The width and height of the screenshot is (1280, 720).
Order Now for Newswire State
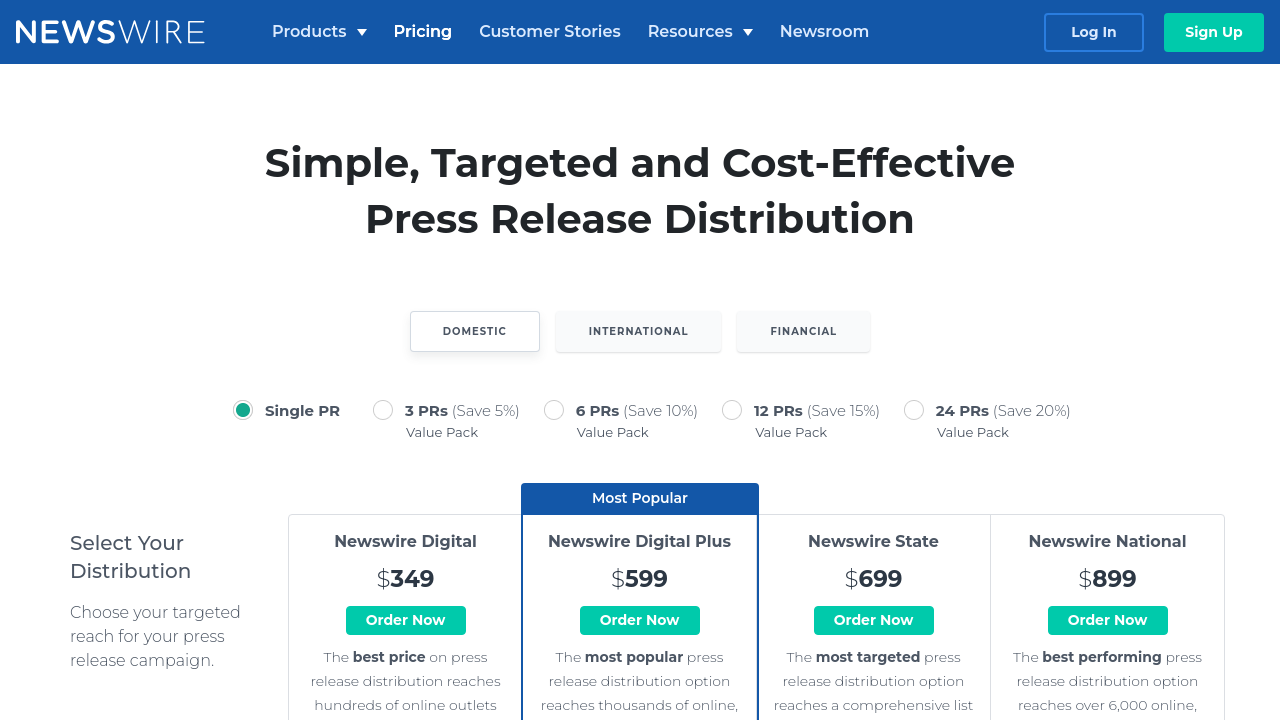(874, 620)
